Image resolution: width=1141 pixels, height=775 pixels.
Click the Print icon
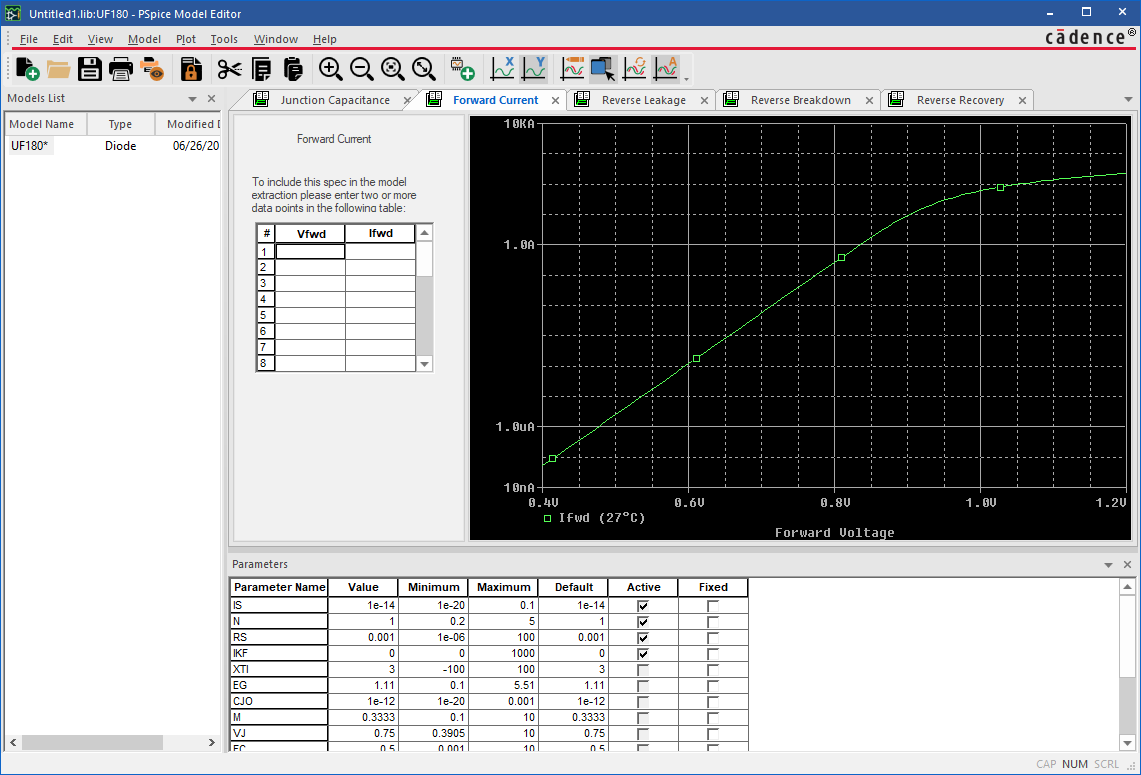tap(121, 69)
